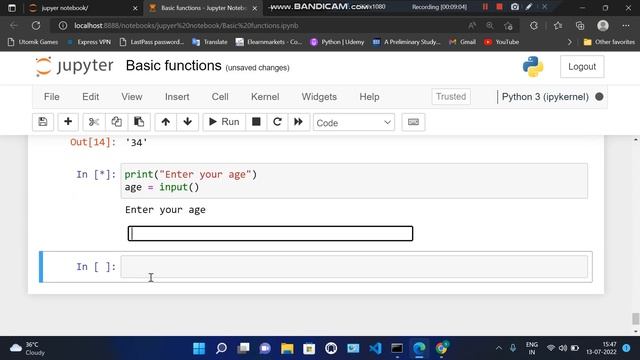Open Microsoft Edge from taskbar
640x360 pixels.
pos(419,348)
